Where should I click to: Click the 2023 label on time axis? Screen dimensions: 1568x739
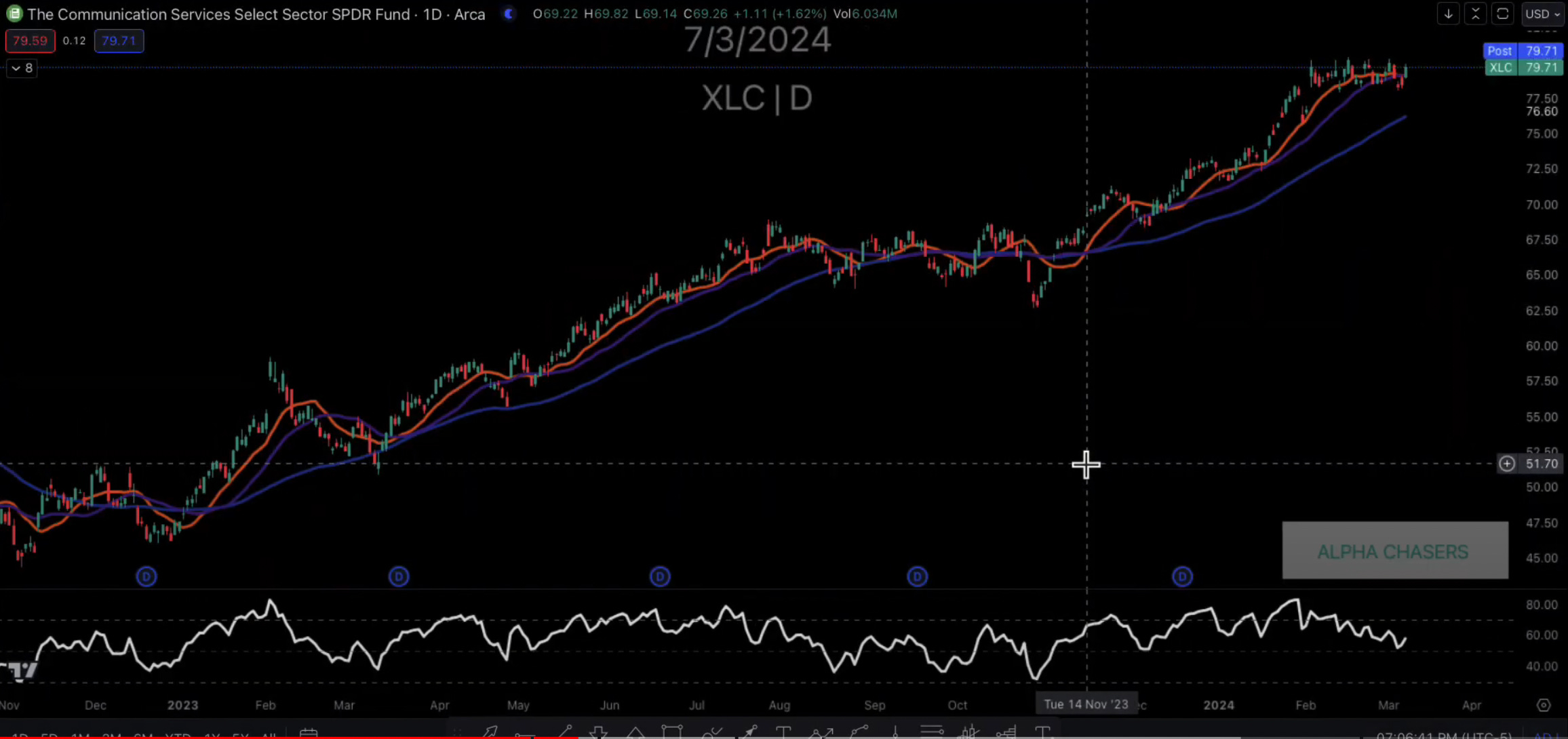pos(182,705)
